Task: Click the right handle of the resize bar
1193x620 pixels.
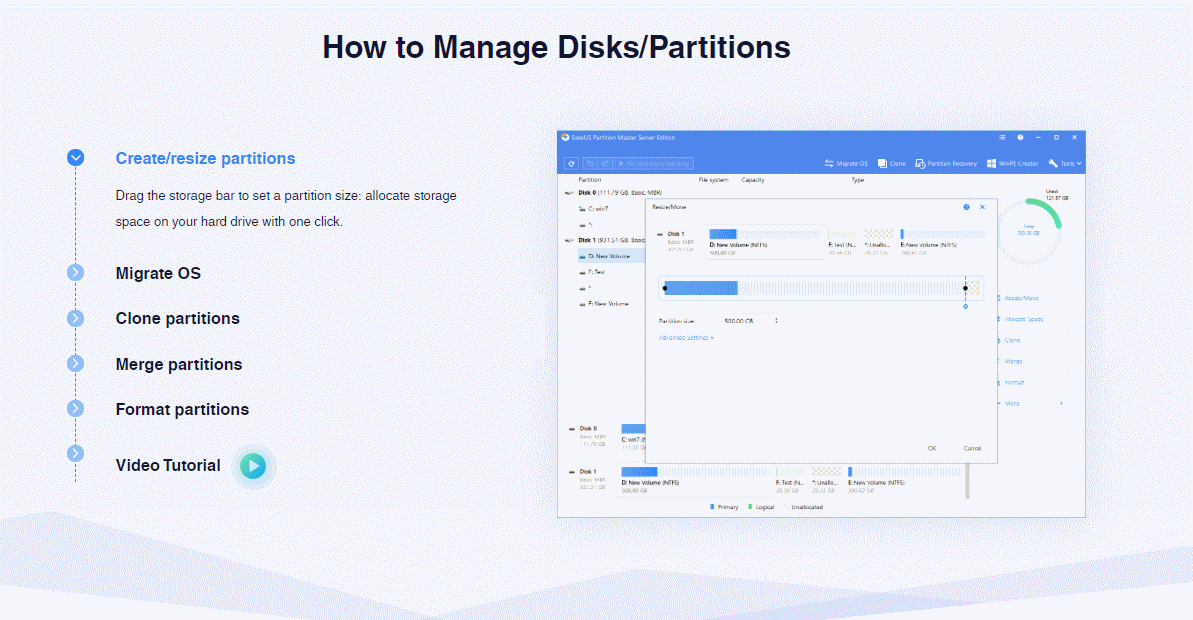Action: (966, 288)
